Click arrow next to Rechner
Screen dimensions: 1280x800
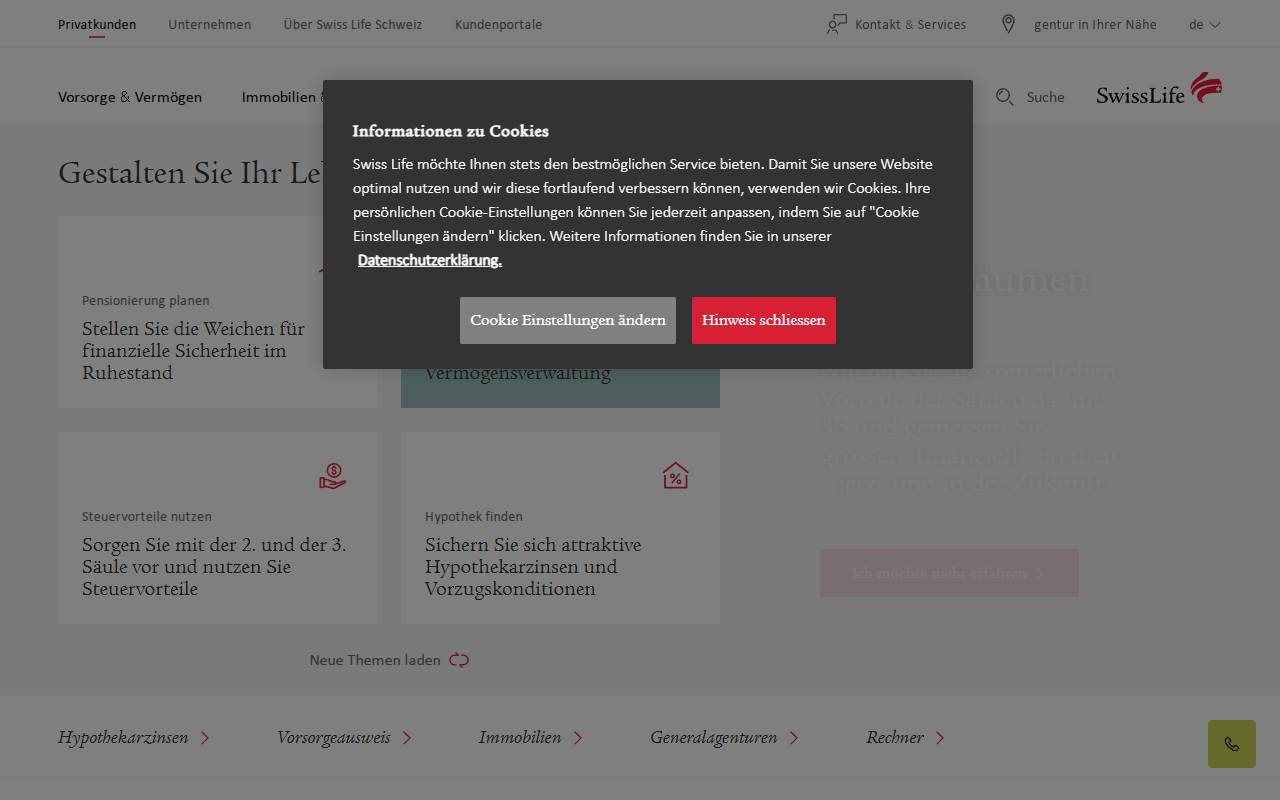point(940,738)
